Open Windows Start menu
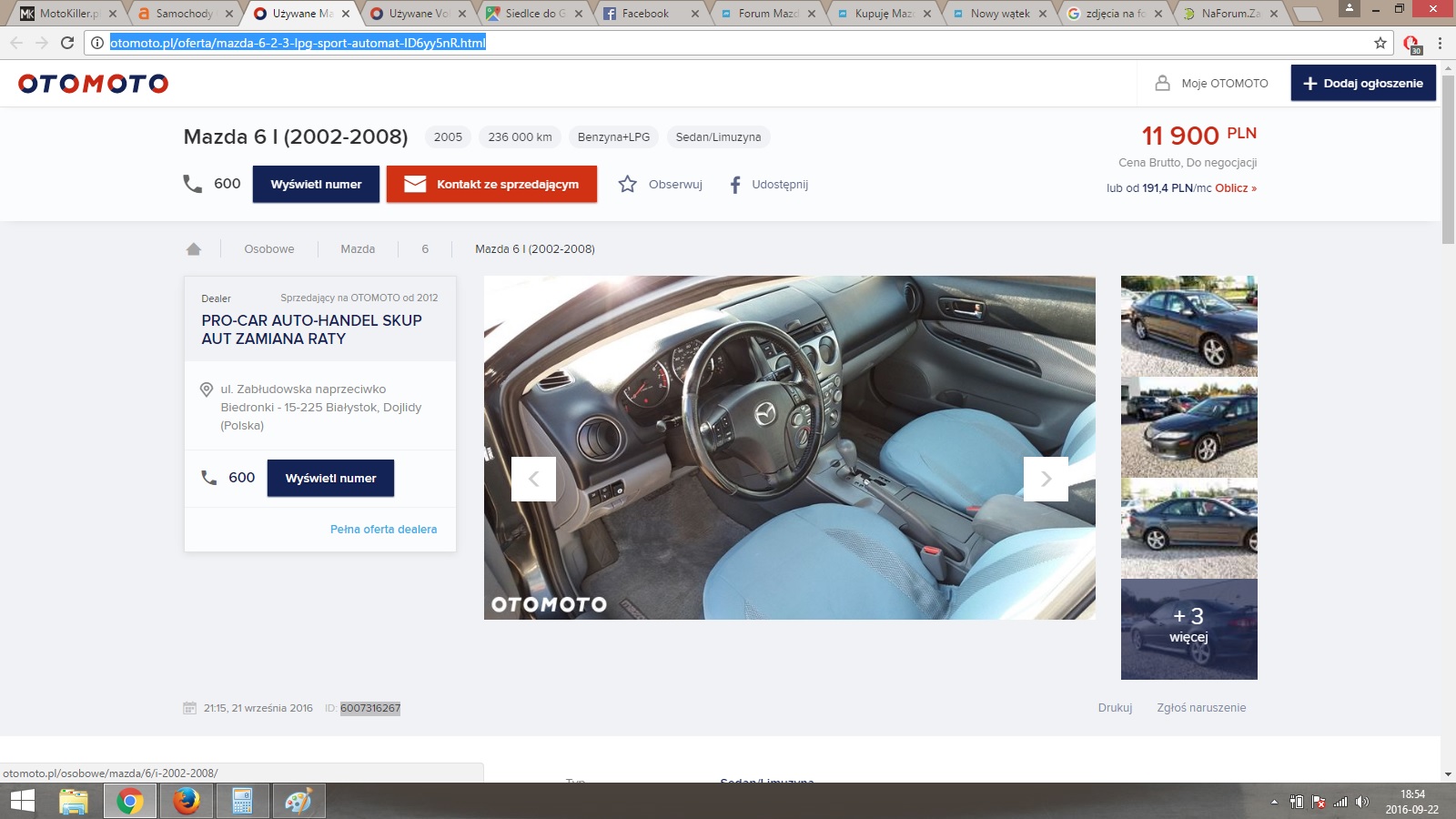The width and height of the screenshot is (1456, 819). click(x=22, y=801)
